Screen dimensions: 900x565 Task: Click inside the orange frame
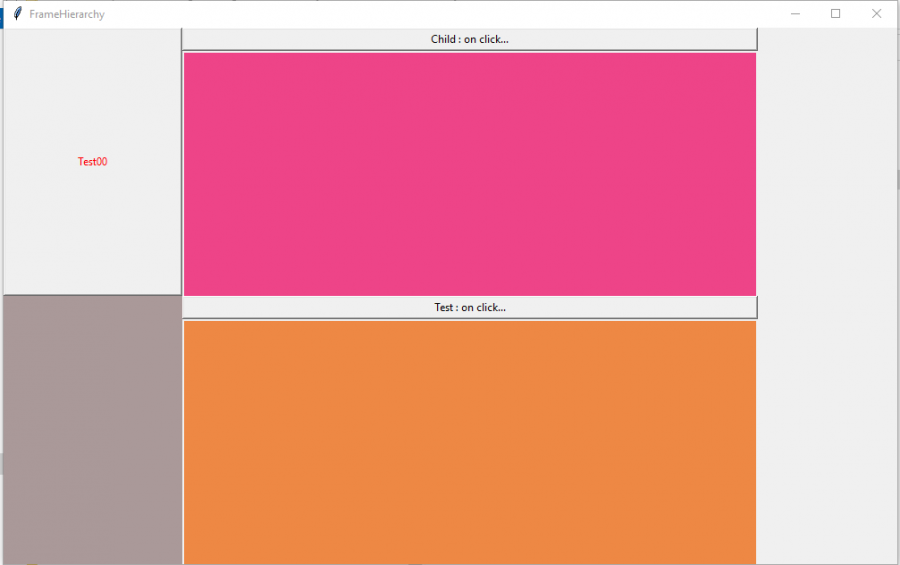pos(469,441)
